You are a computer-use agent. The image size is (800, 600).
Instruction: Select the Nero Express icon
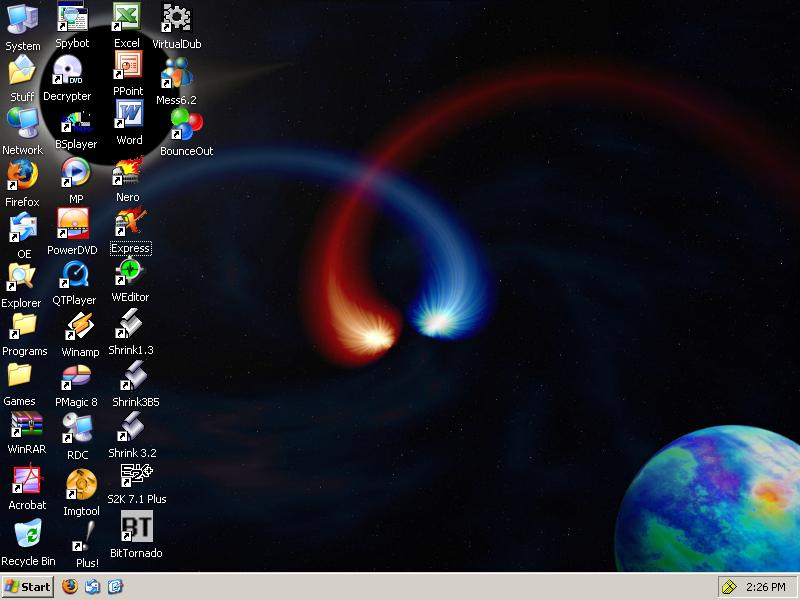click(x=131, y=222)
